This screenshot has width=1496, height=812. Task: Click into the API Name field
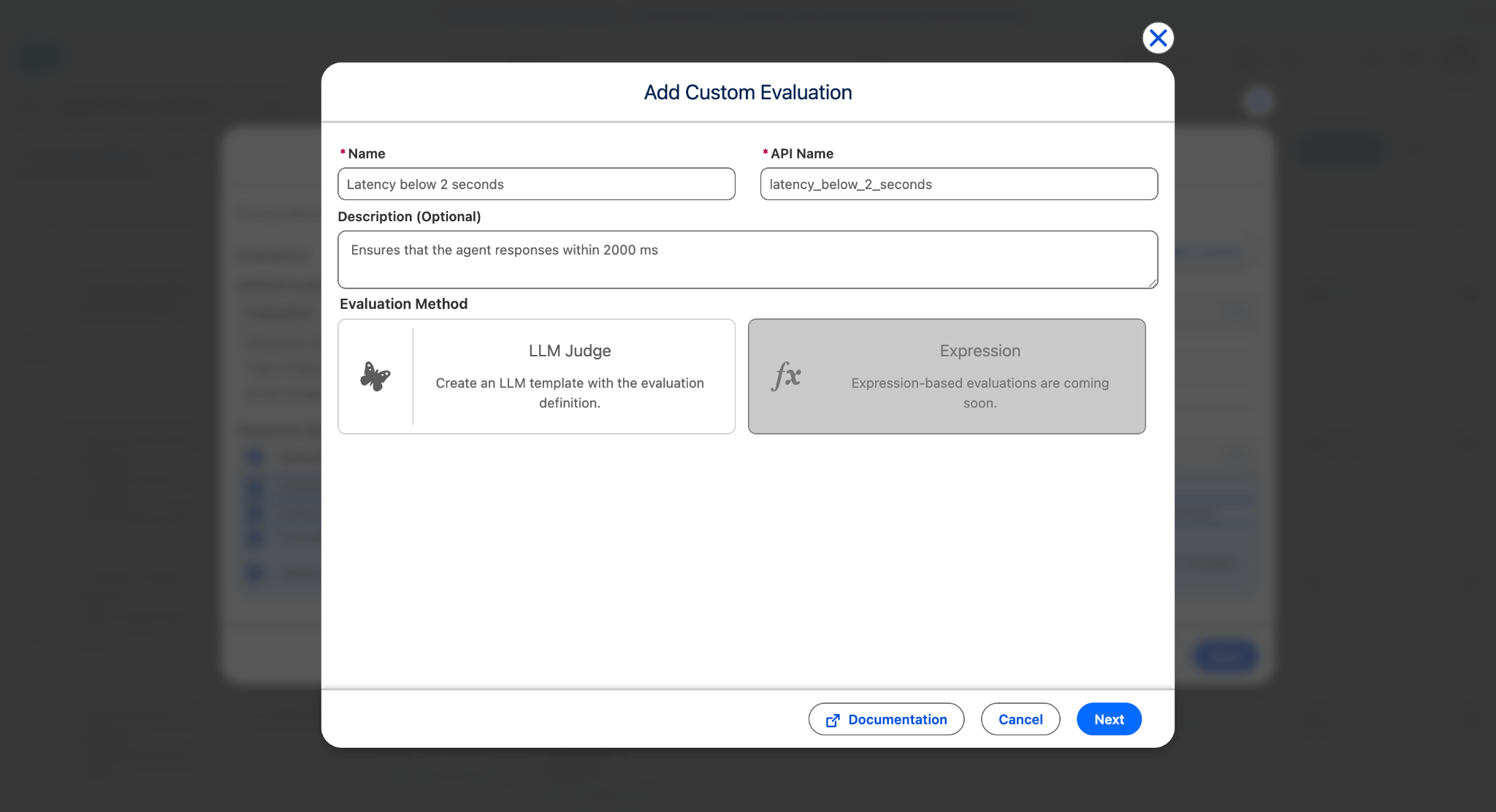tap(958, 184)
